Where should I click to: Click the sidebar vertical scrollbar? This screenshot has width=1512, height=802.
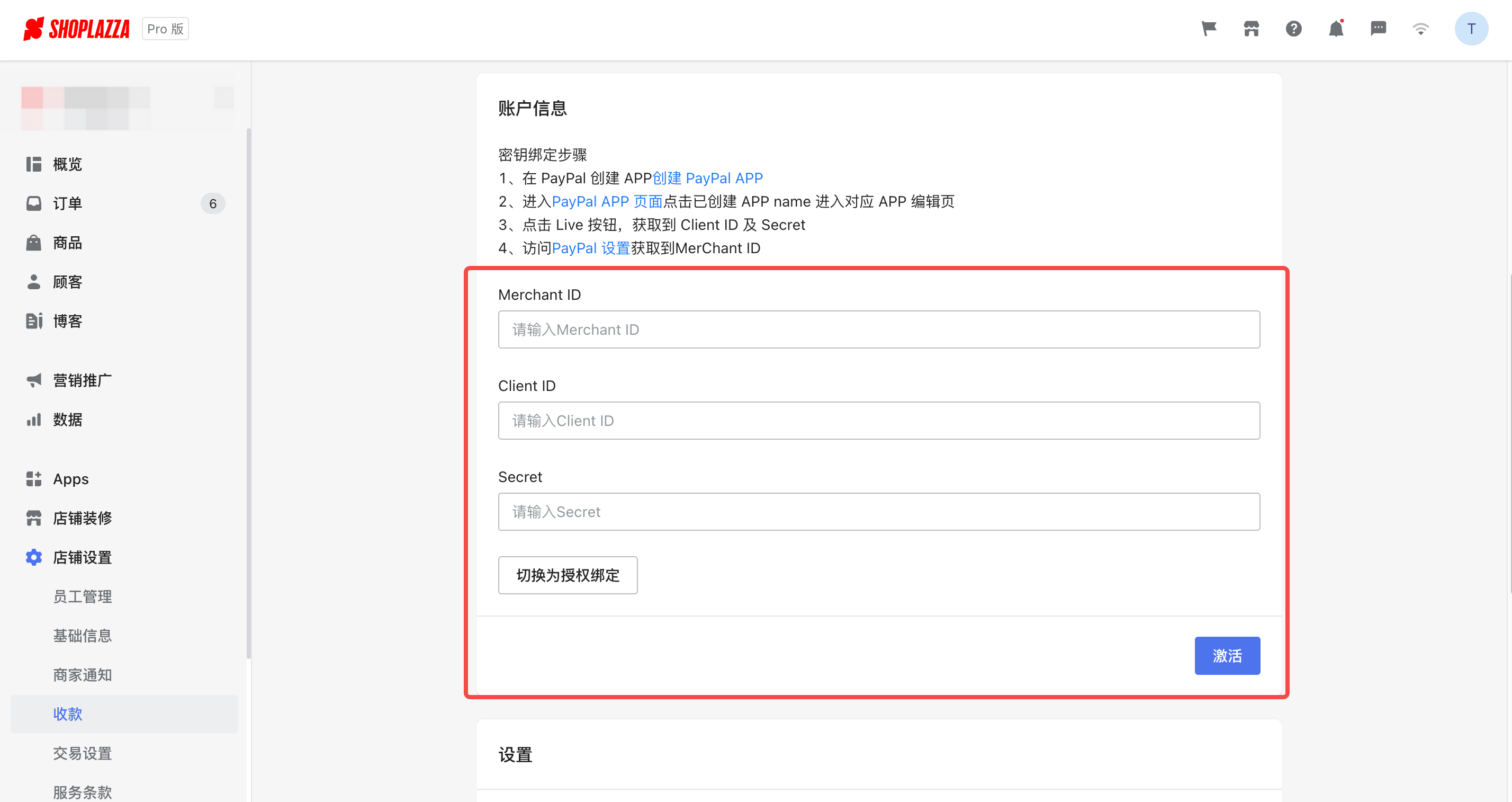248,394
